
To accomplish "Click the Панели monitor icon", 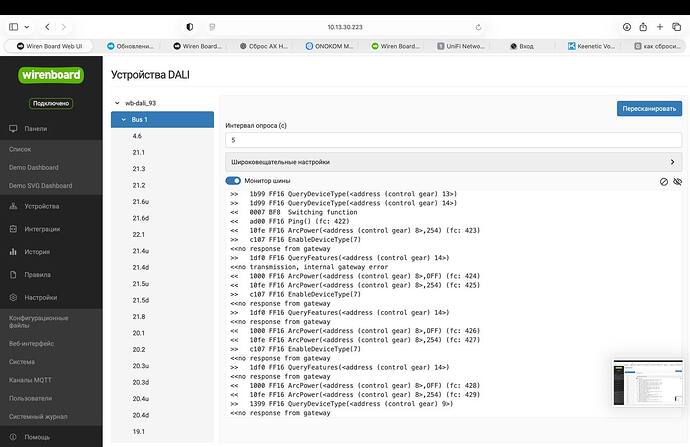I will [x=13, y=129].
